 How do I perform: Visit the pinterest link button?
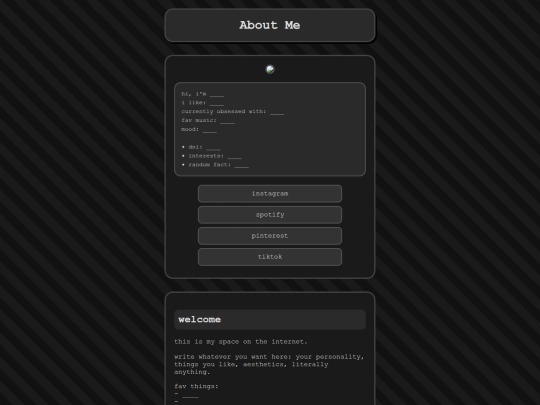click(270, 236)
